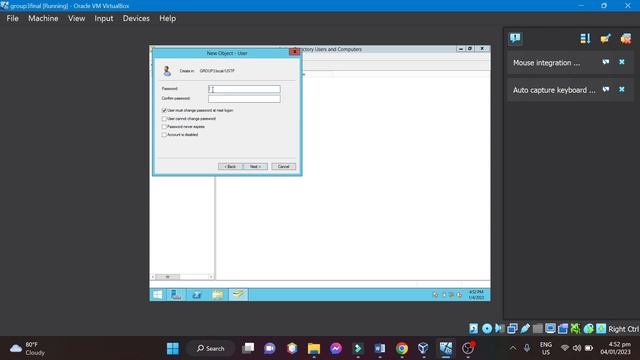
Task: Toggle User must change password at next logon
Action: coord(164,110)
